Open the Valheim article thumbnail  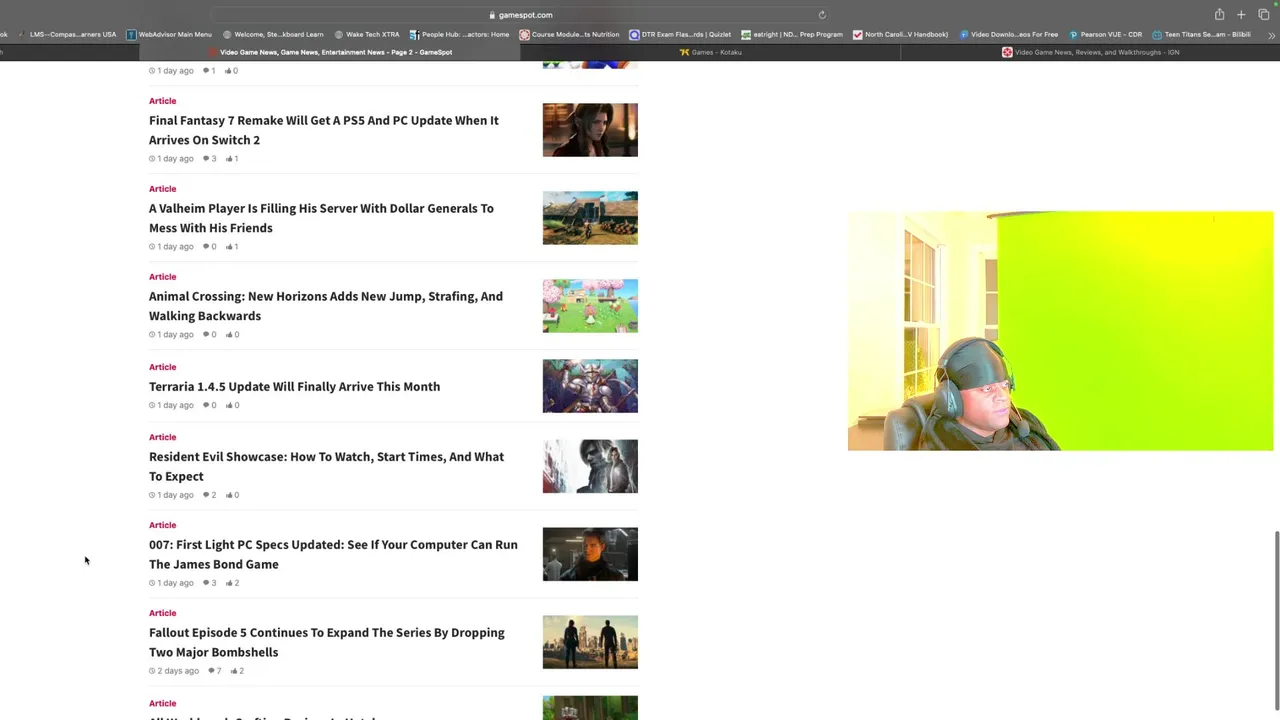(x=590, y=218)
